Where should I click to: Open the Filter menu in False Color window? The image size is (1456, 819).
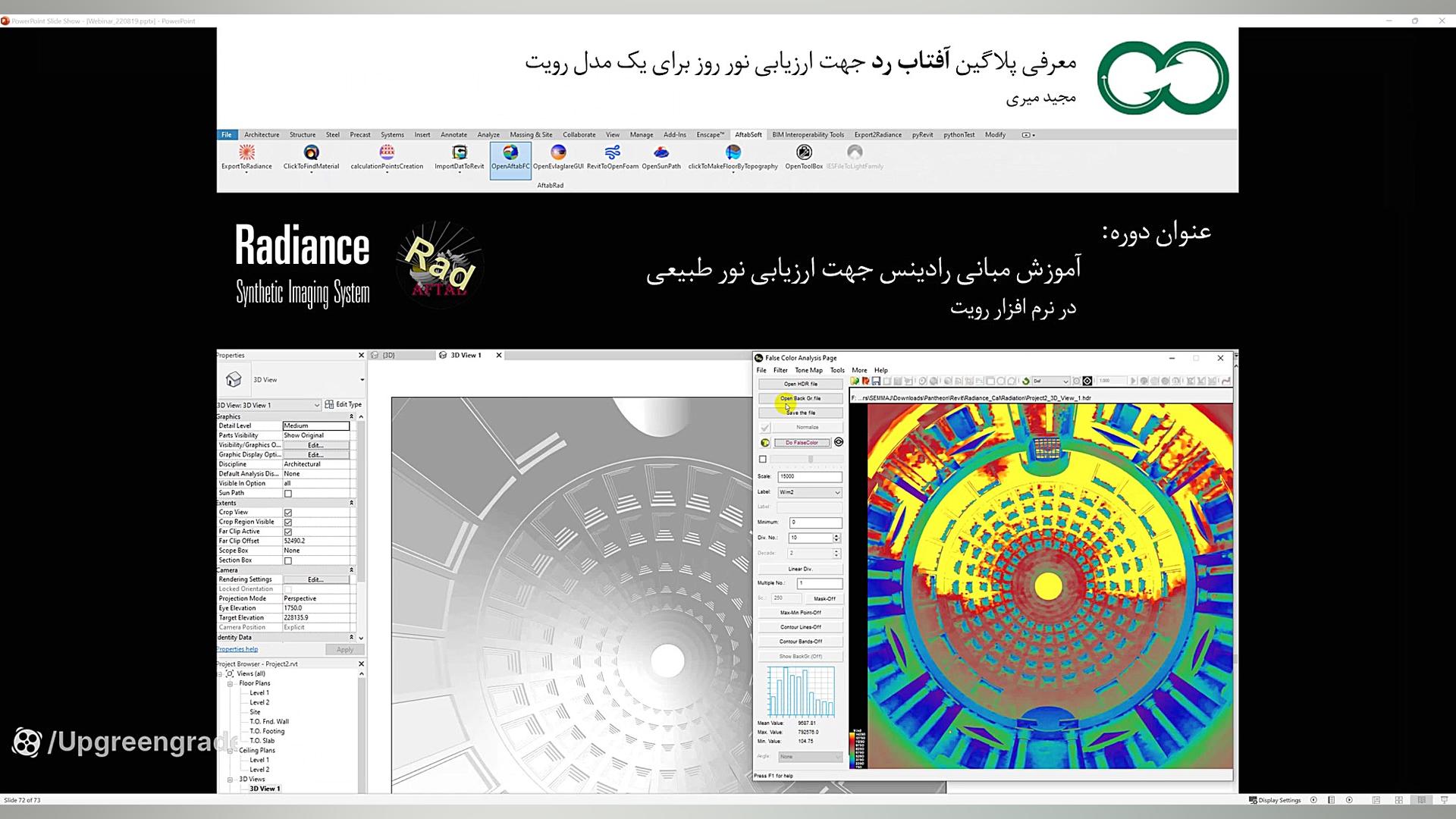coord(780,370)
